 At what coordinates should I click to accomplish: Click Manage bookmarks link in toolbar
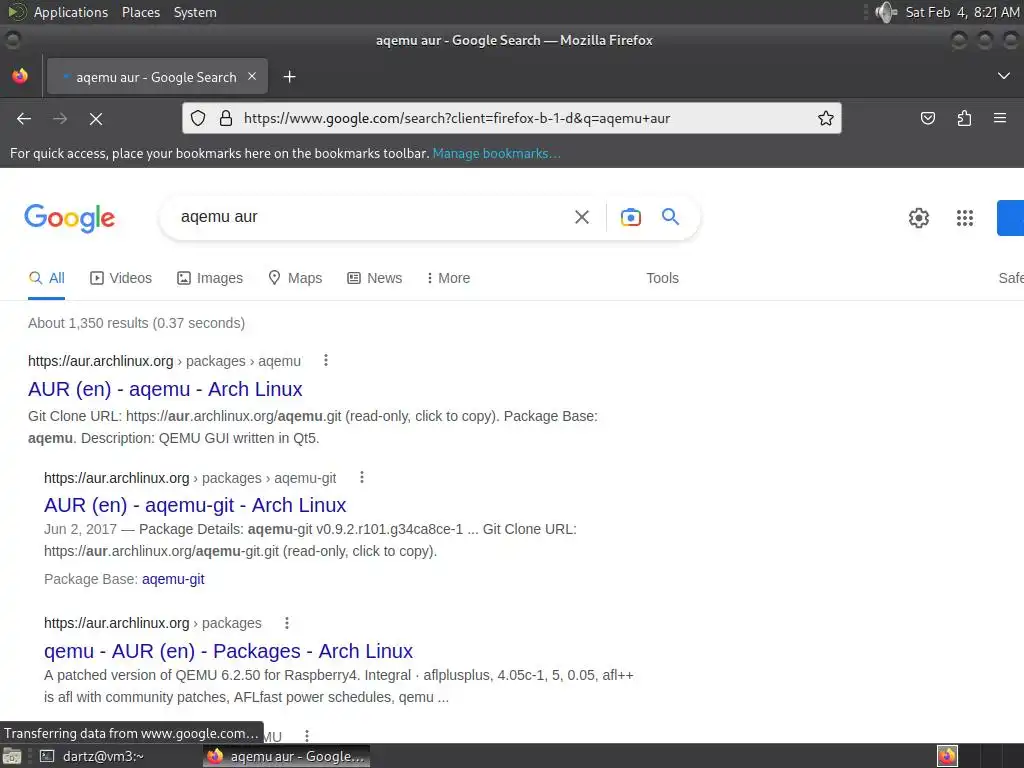coord(496,153)
